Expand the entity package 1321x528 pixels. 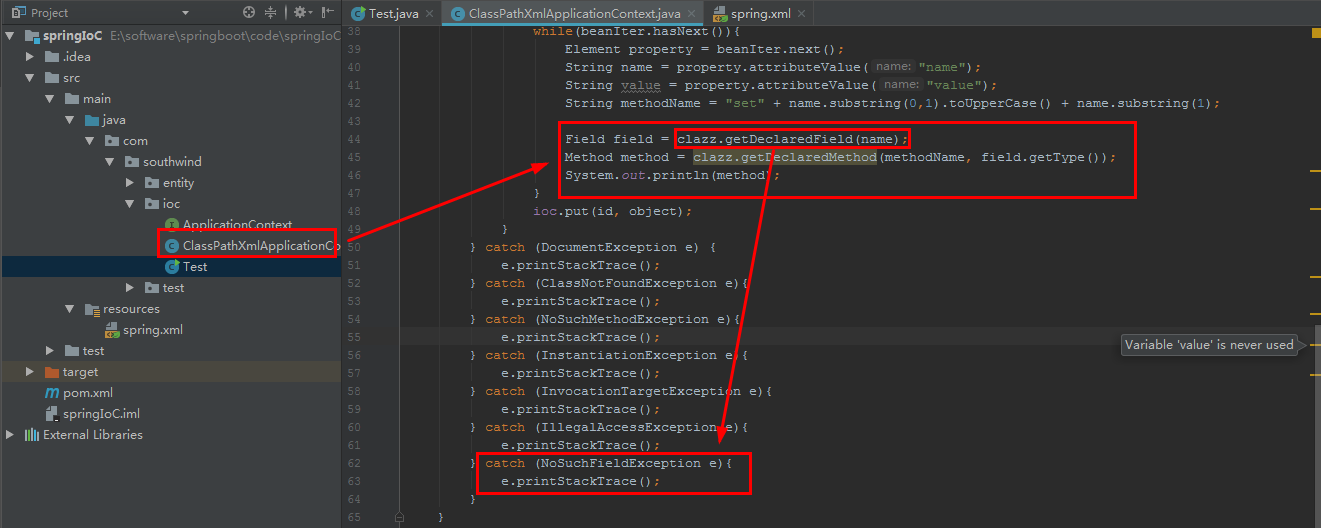point(130,183)
